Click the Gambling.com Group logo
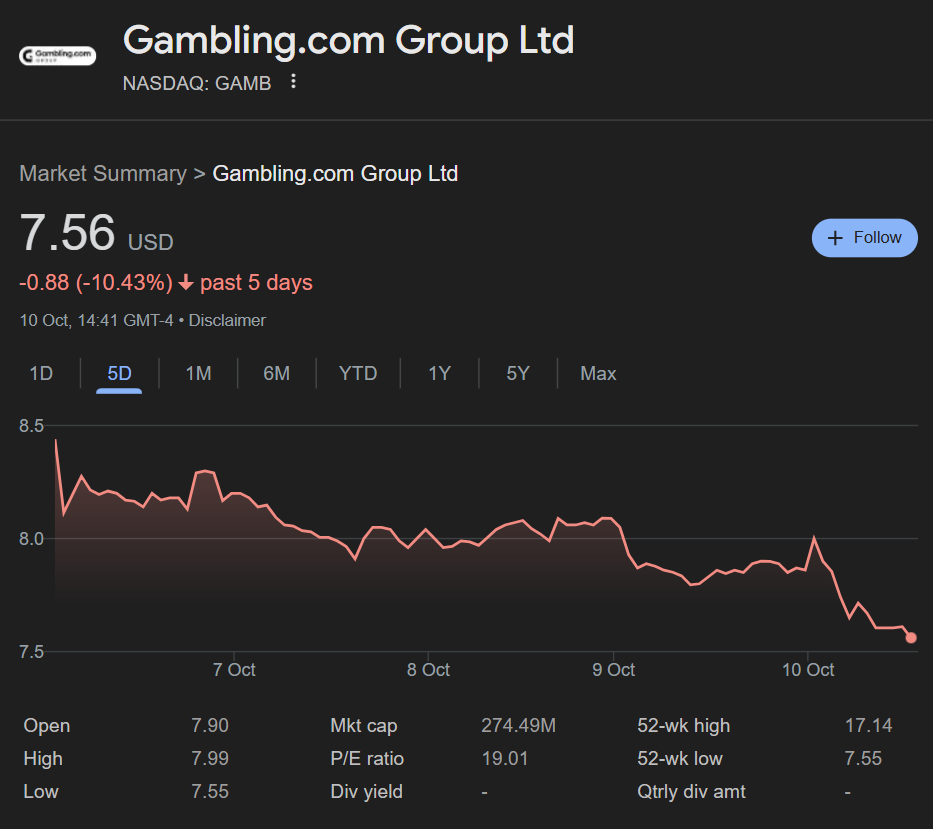This screenshot has height=829, width=933. pos(57,55)
